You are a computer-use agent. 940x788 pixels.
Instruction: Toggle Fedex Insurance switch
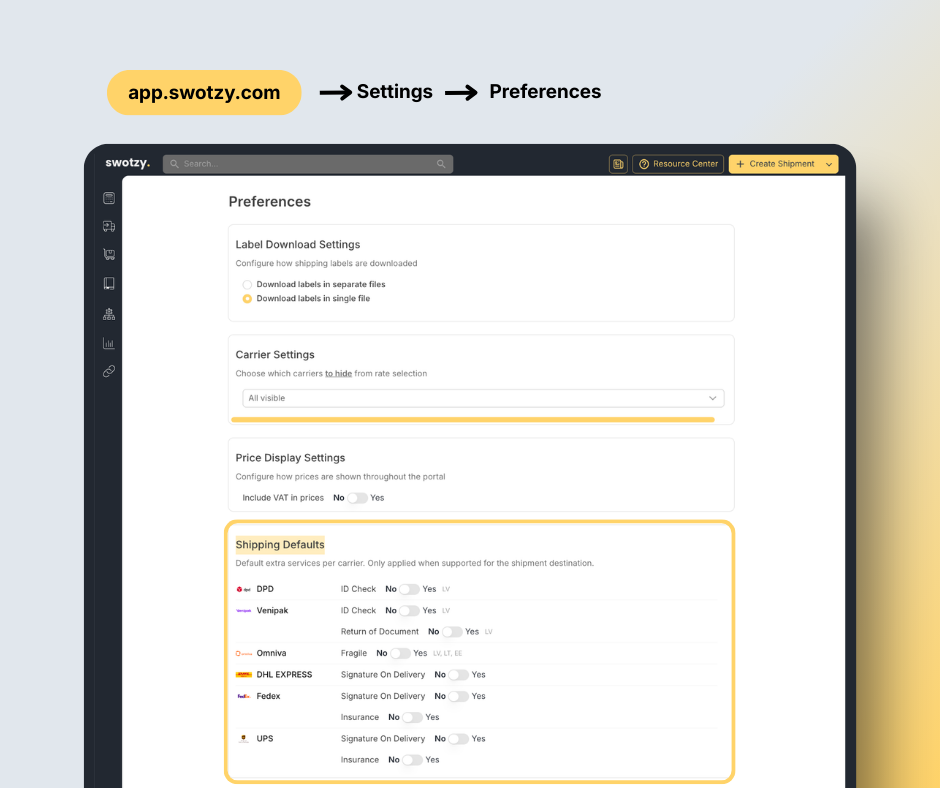412,717
